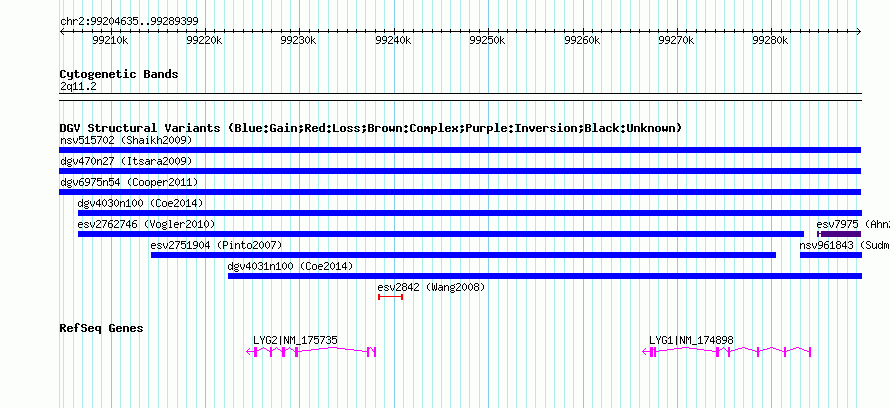
Task: Click the dgv4030n100 (Coe2014) label
Action: click(x=140, y=203)
